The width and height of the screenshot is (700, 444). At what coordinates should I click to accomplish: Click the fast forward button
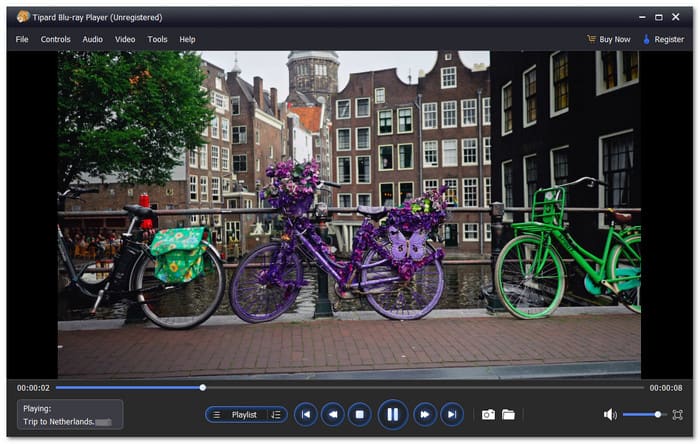[425, 414]
